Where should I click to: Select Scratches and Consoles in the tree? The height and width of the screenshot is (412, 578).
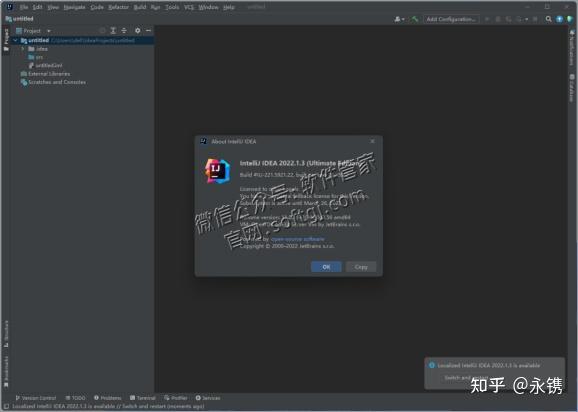53,82
